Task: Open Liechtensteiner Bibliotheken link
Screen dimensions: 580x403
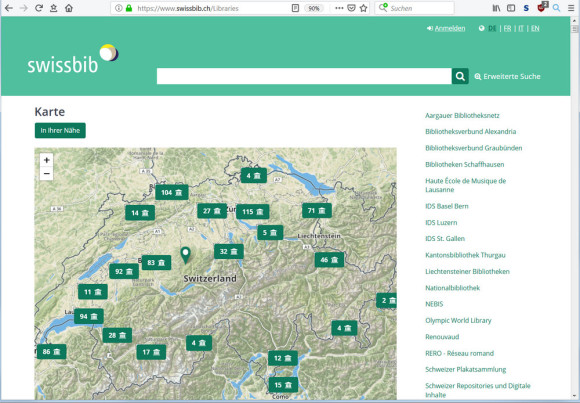Action: click(x=467, y=272)
